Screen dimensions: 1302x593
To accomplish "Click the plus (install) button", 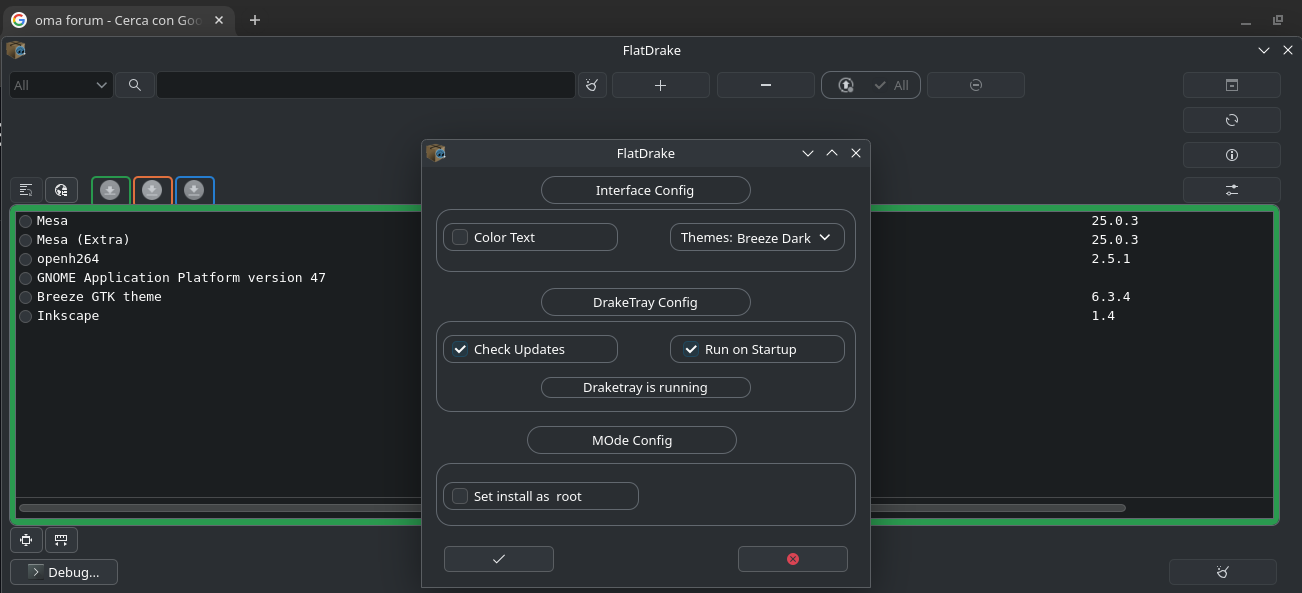I will pyautogui.click(x=660, y=85).
